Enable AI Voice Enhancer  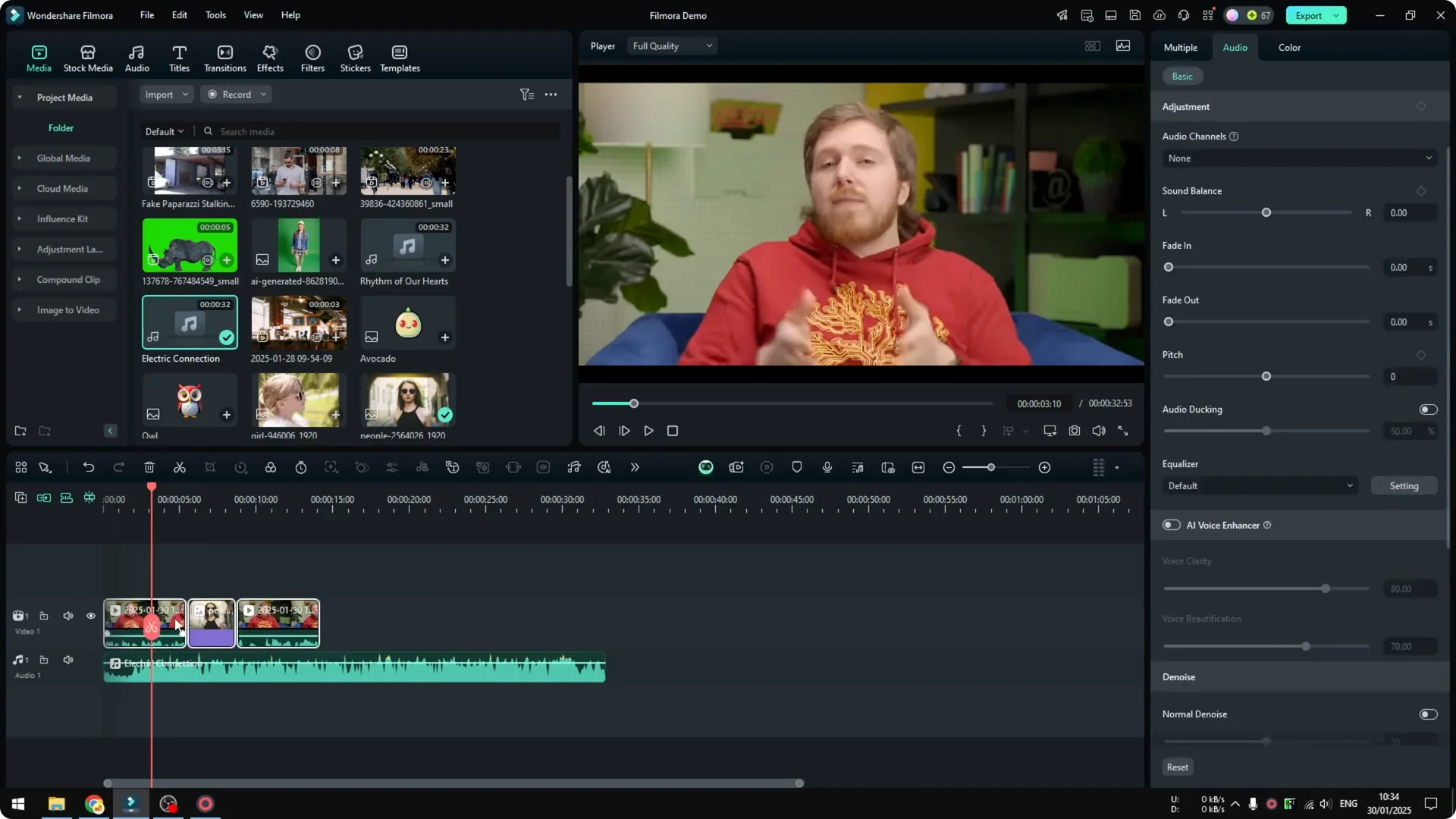(x=1170, y=525)
